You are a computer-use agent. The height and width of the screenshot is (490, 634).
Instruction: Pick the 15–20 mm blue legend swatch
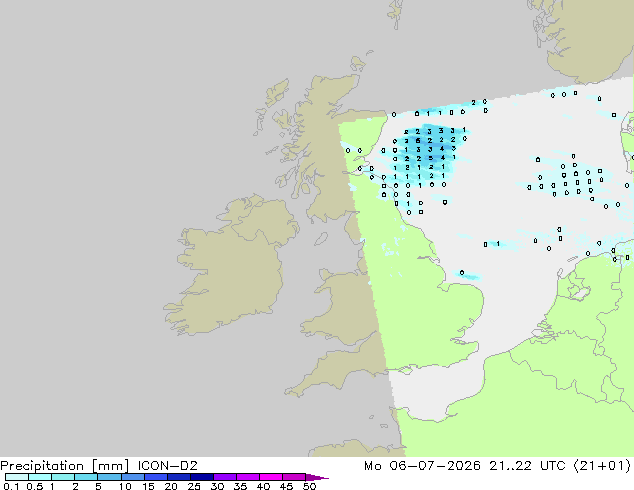tap(155, 477)
